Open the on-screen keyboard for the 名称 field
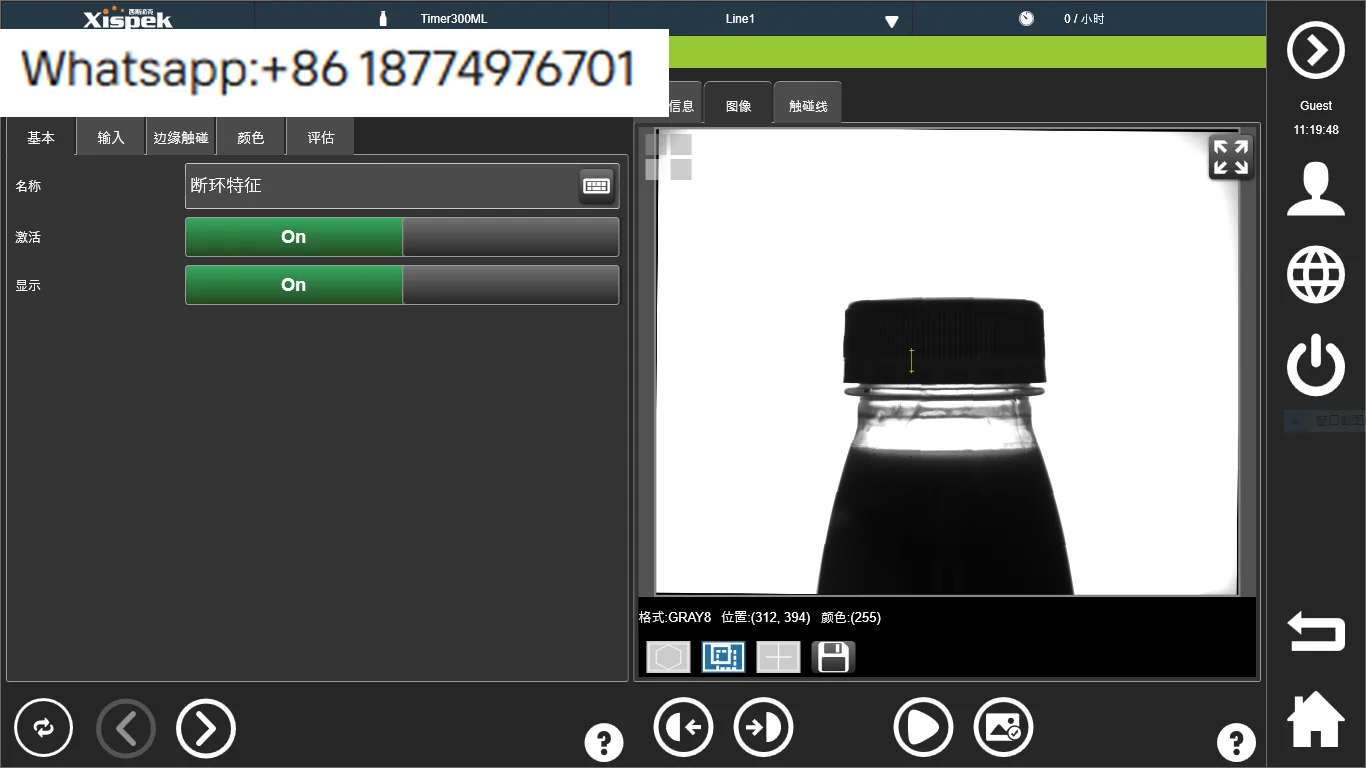The image size is (1366, 768). click(x=597, y=186)
